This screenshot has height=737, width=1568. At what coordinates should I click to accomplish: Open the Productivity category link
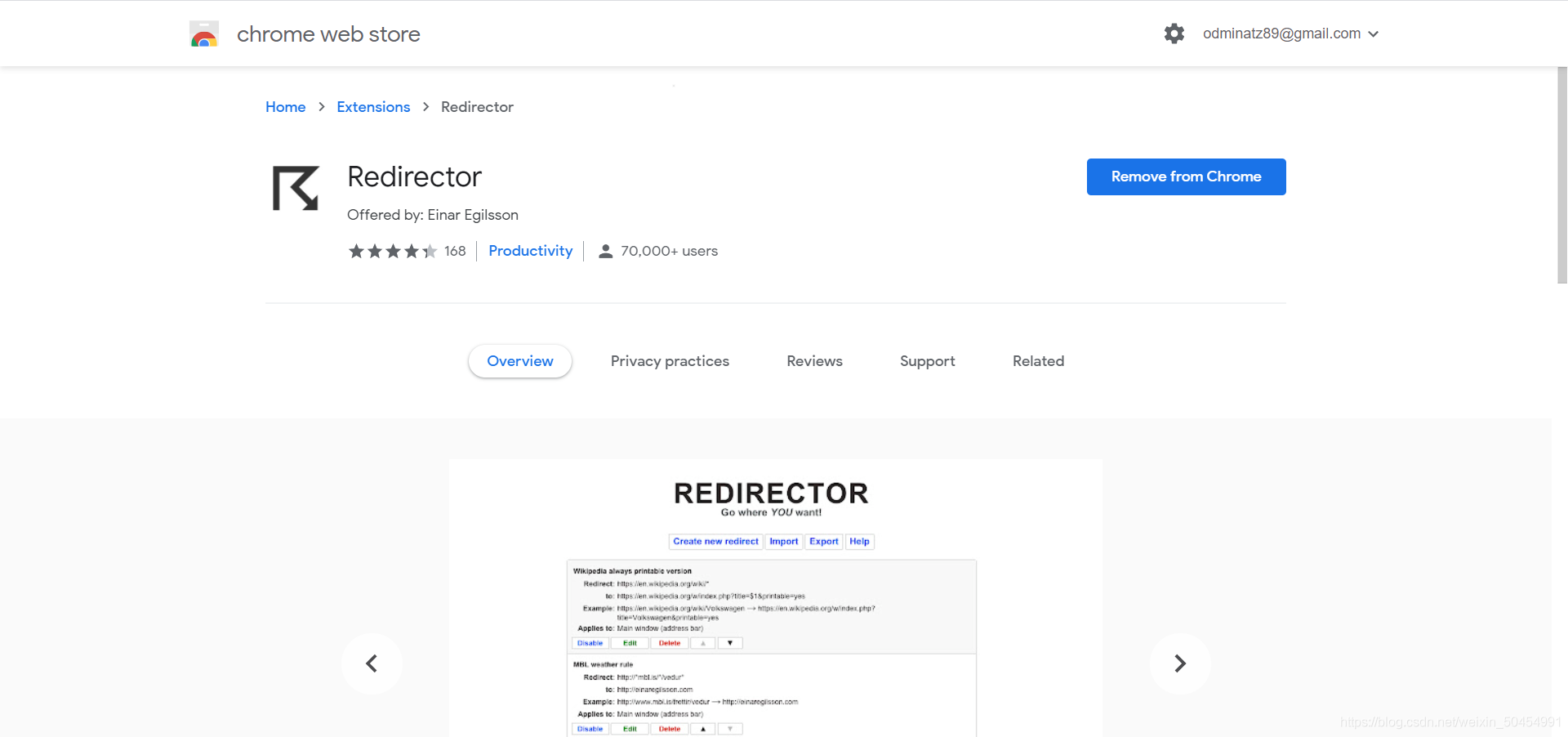pyautogui.click(x=530, y=251)
